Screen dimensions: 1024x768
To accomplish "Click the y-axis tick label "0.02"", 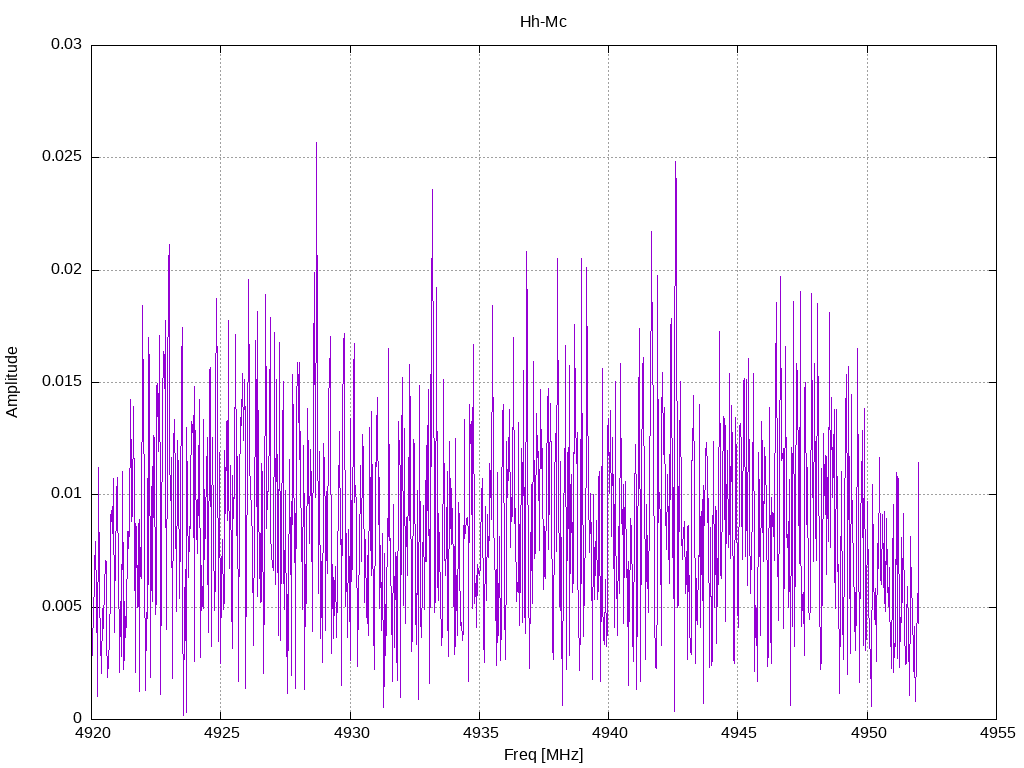I will (x=67, y=269).
